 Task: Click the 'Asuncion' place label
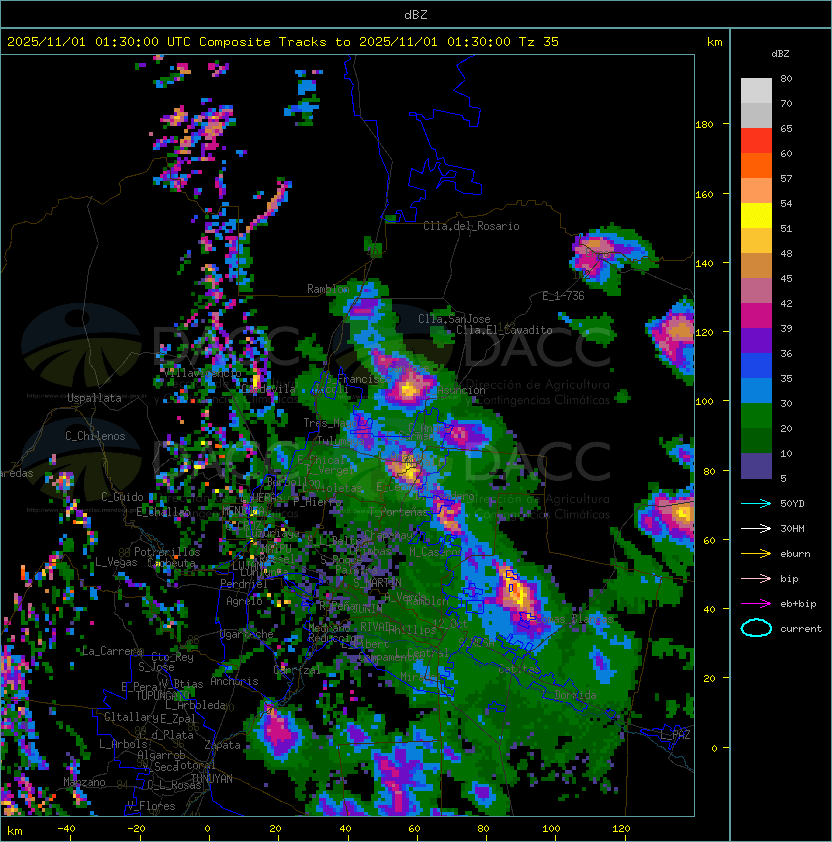(x=461, y=390)
